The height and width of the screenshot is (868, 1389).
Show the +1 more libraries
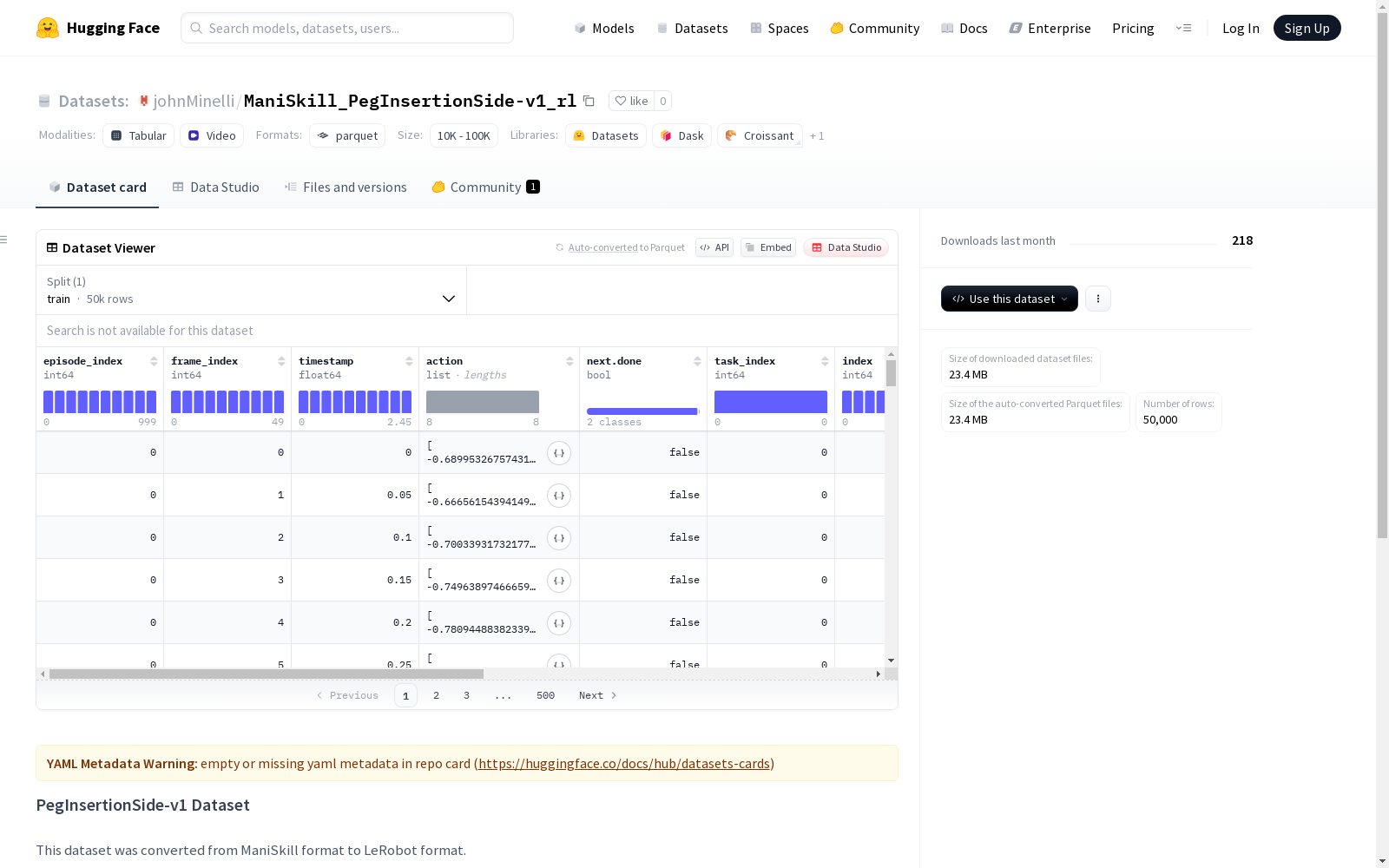(817, 136)
